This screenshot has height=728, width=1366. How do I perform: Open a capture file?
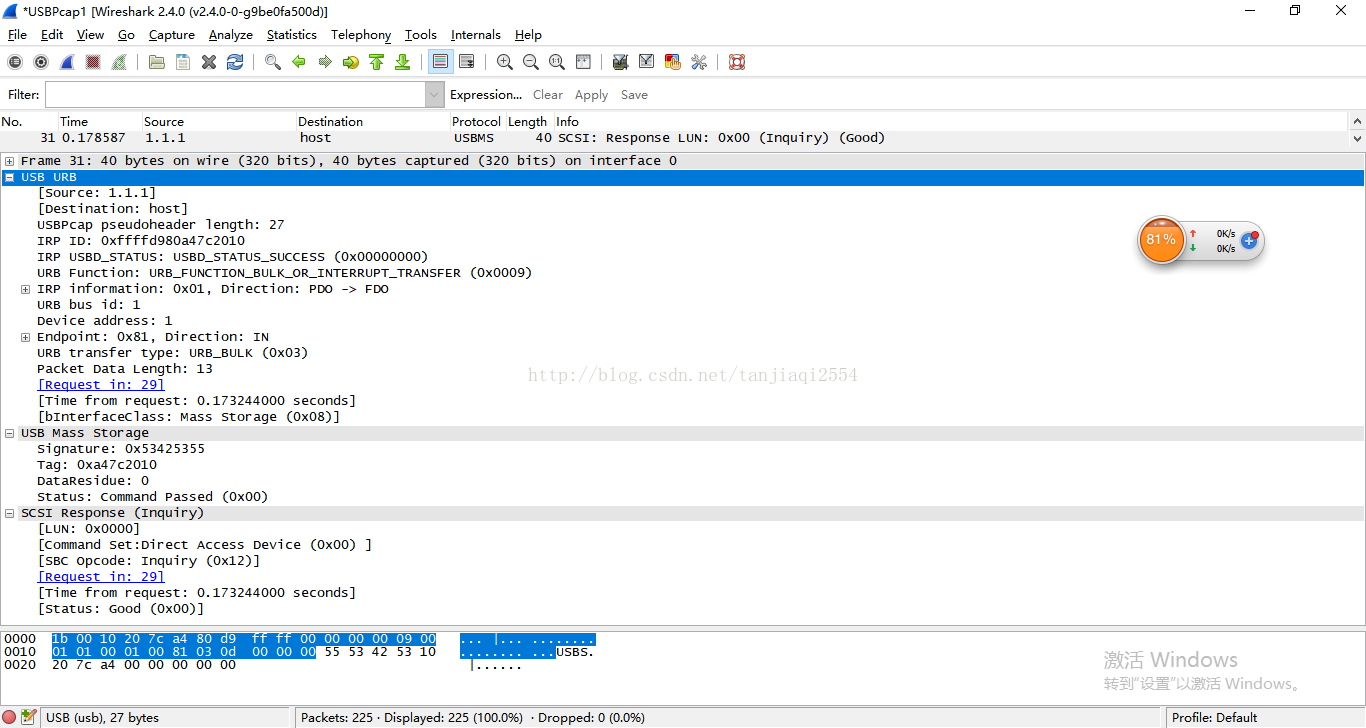pyautogui.click(x=157, y=62)
